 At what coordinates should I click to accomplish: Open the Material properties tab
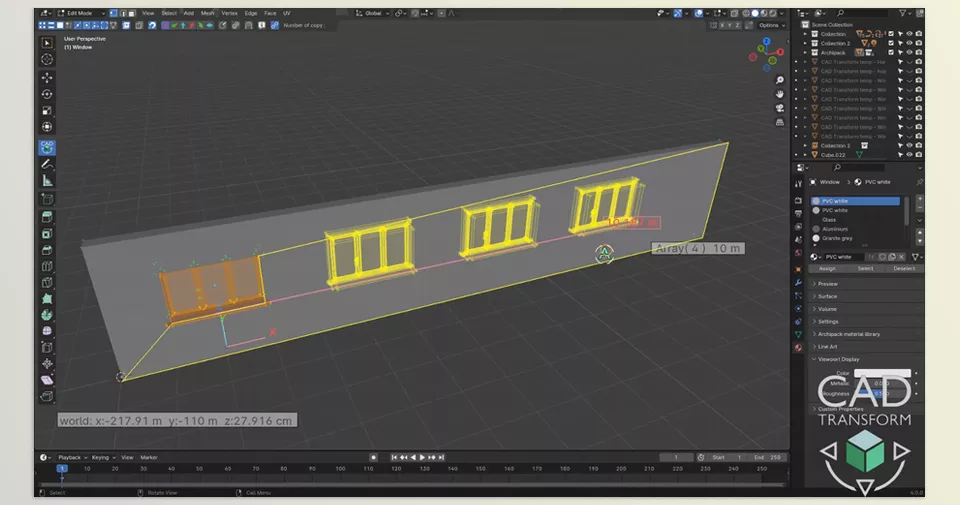[798, 348]
